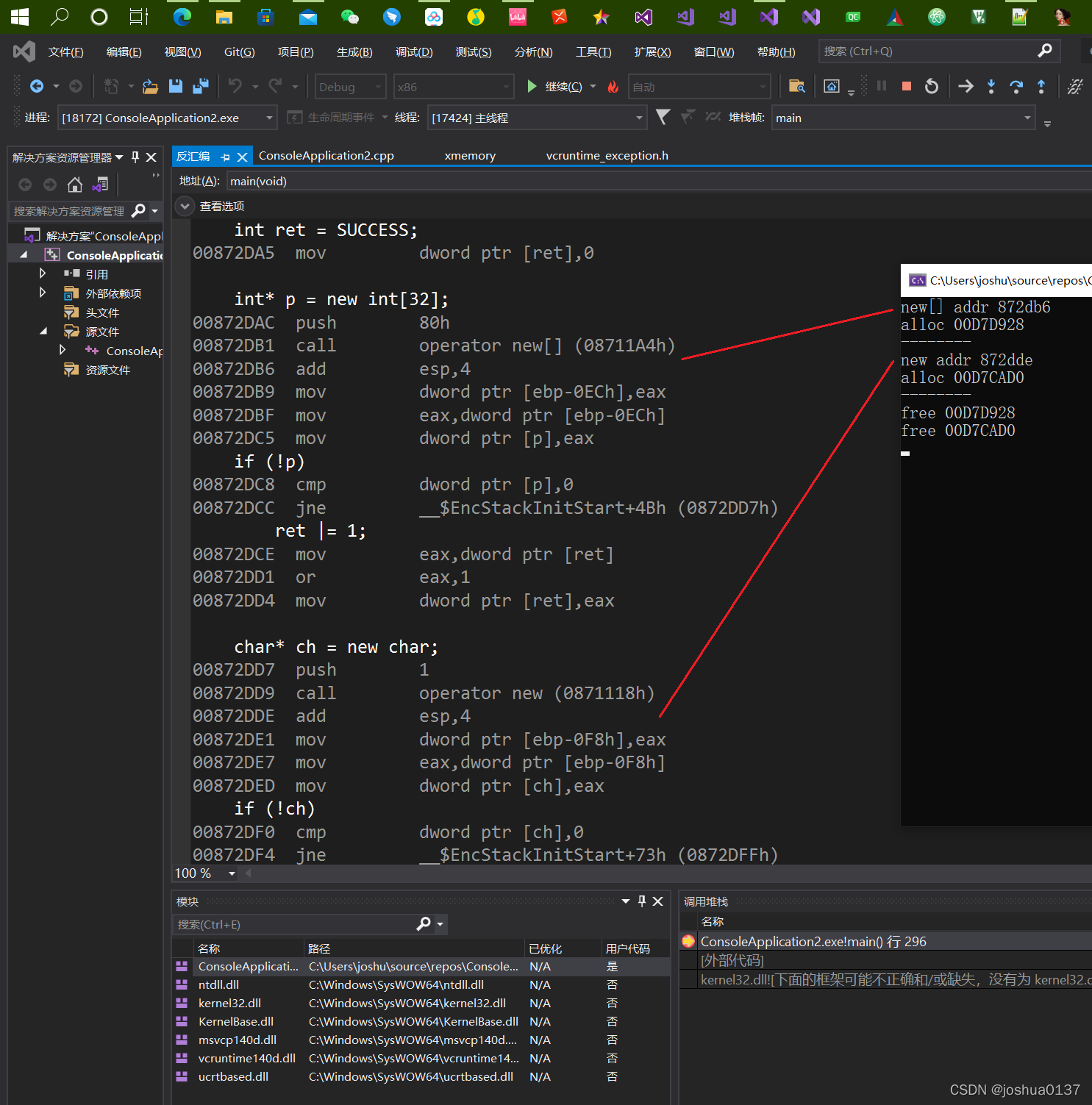
Task: Collapse the Source Files tree node
Action: pyautogui.click(x=43, y=332)
